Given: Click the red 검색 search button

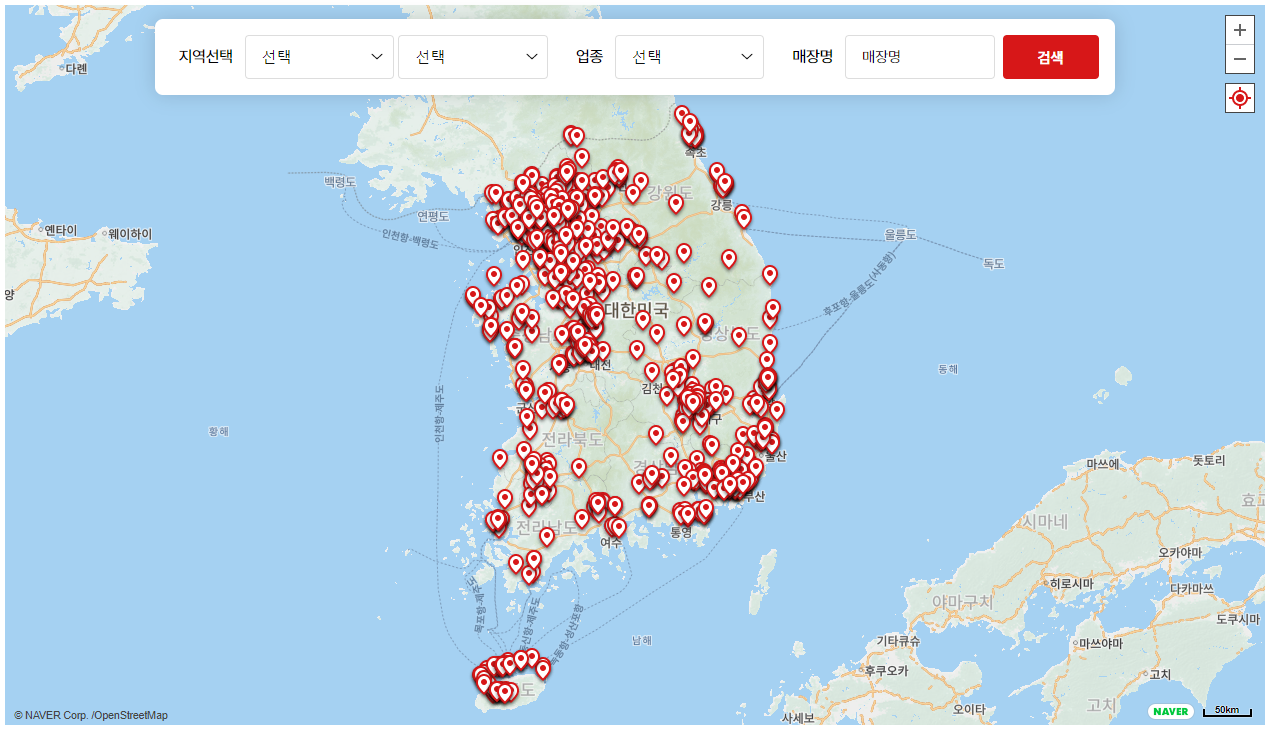Looking at the screenshot, I should [1050, 57].
